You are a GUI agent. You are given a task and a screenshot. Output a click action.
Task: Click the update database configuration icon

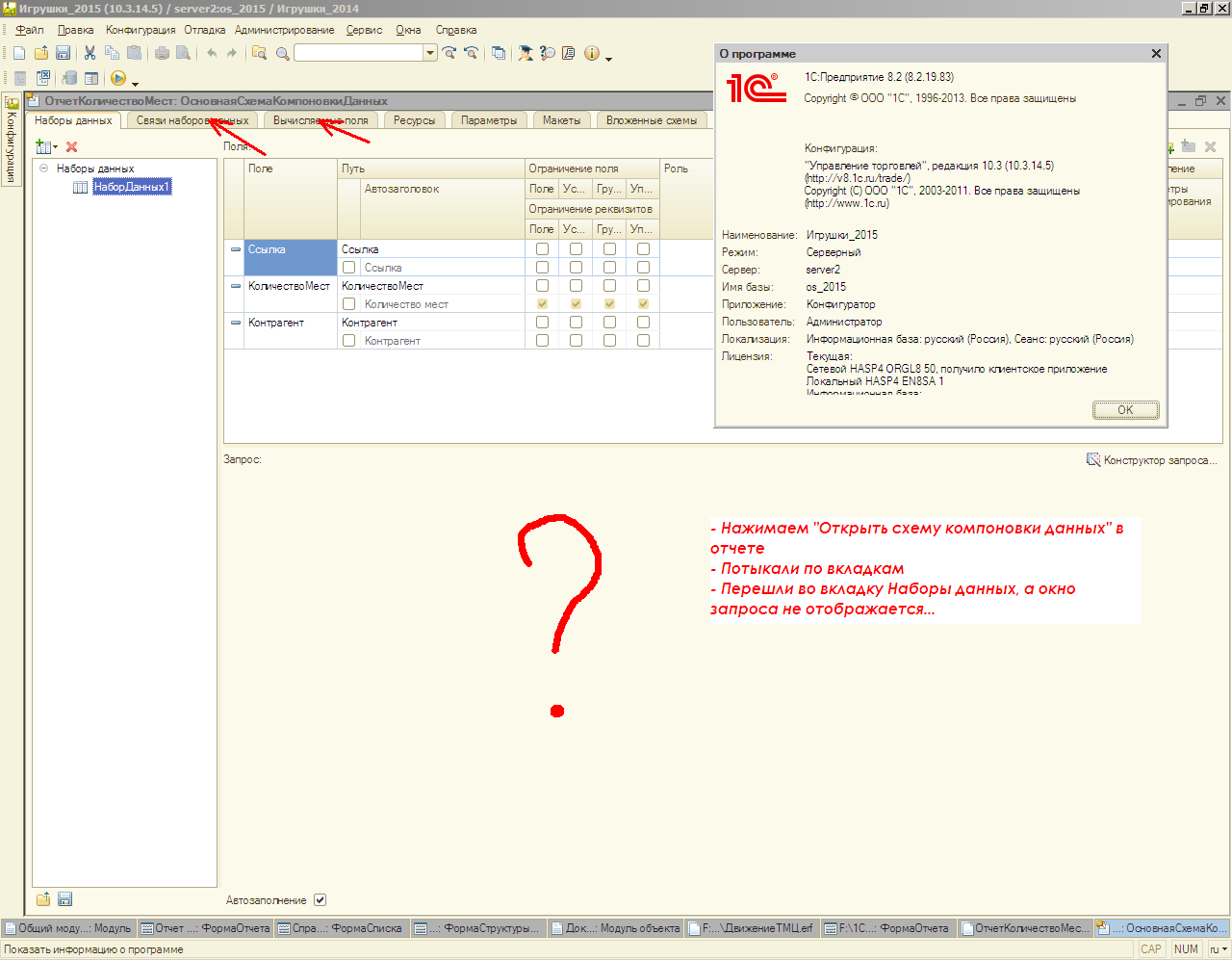pos(69,78)
